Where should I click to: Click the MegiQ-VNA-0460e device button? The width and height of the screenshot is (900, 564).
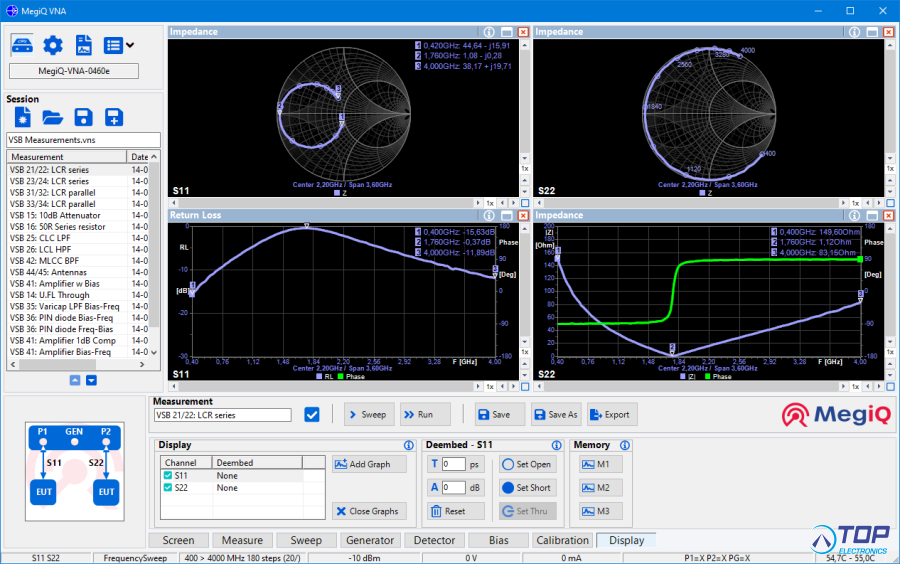[74, 71]
